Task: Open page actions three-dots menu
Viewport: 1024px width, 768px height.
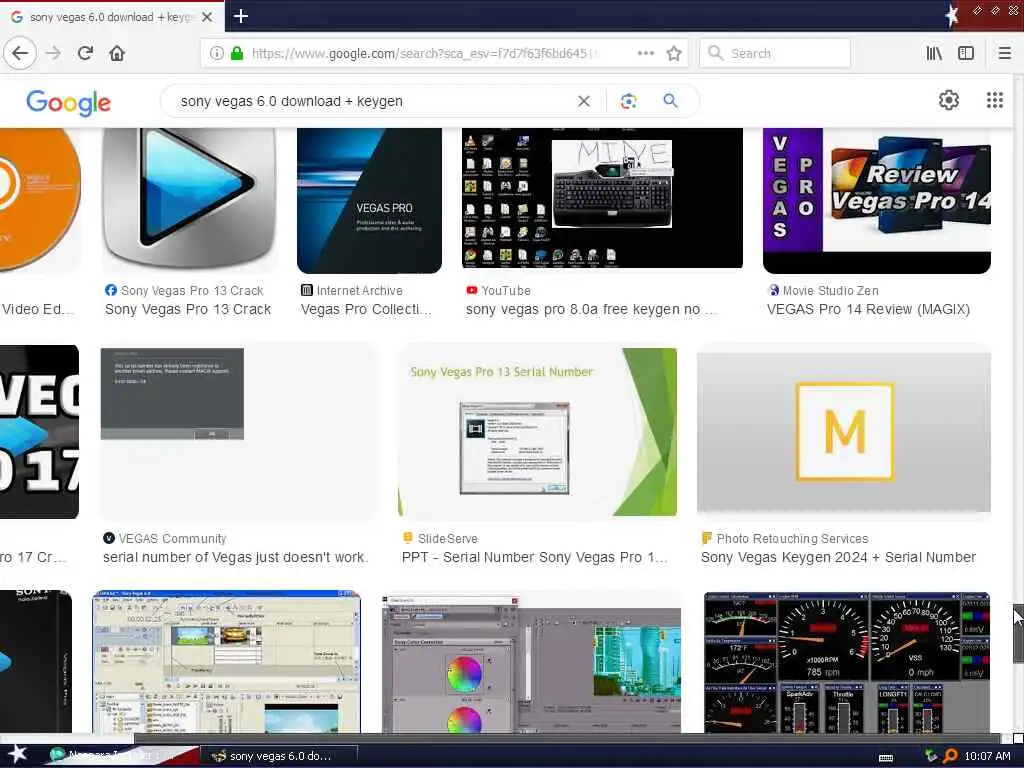Action: pyautogui.click(x=645, y=53)
